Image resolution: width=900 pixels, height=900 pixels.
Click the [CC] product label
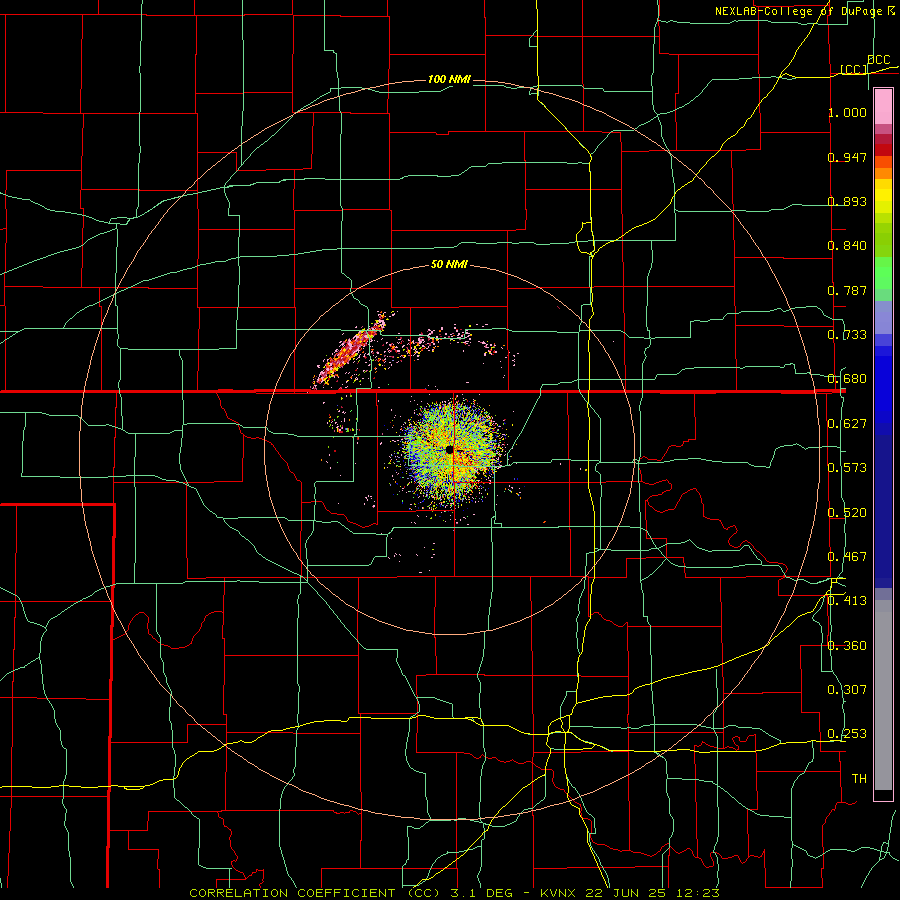(854, 69)
